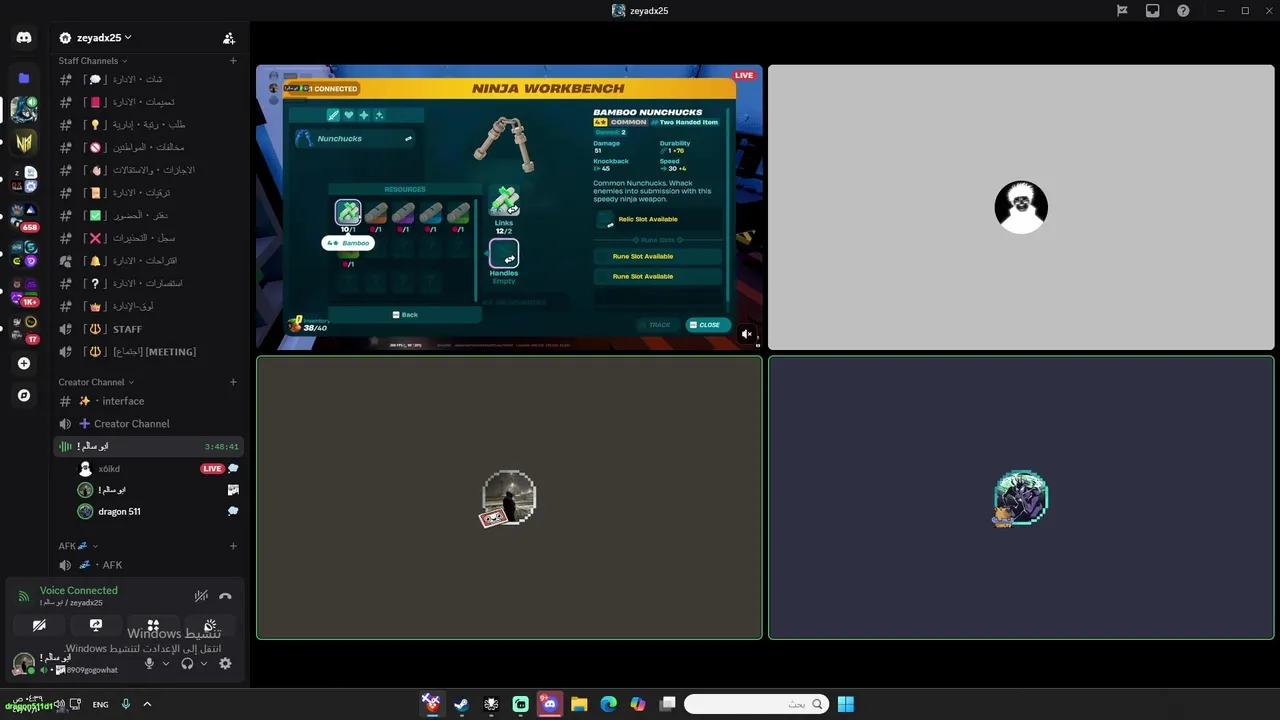Open Windows Start menu

click(846, 704)
